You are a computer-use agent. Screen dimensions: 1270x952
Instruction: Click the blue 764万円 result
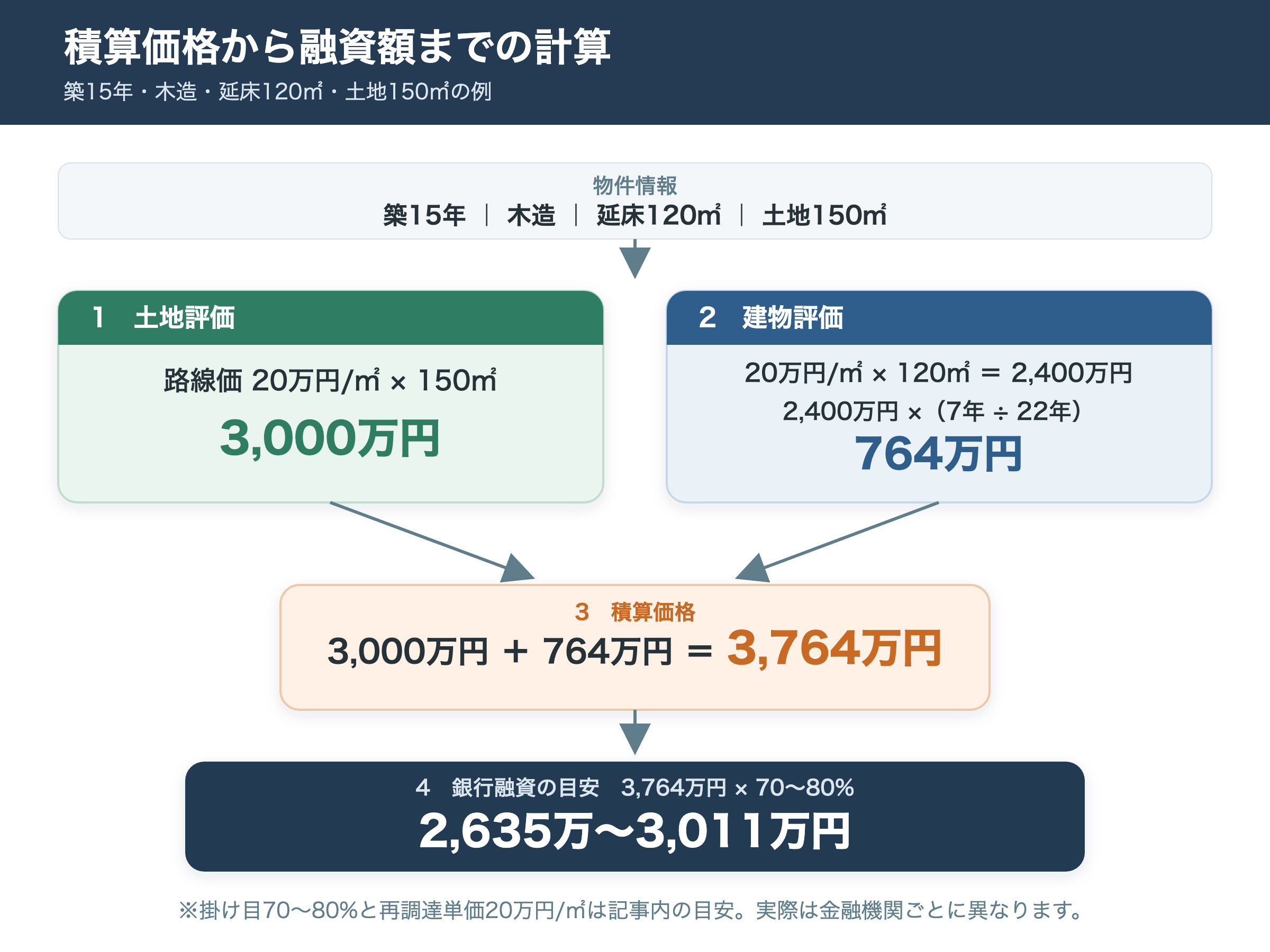click(x=939, y=453)
